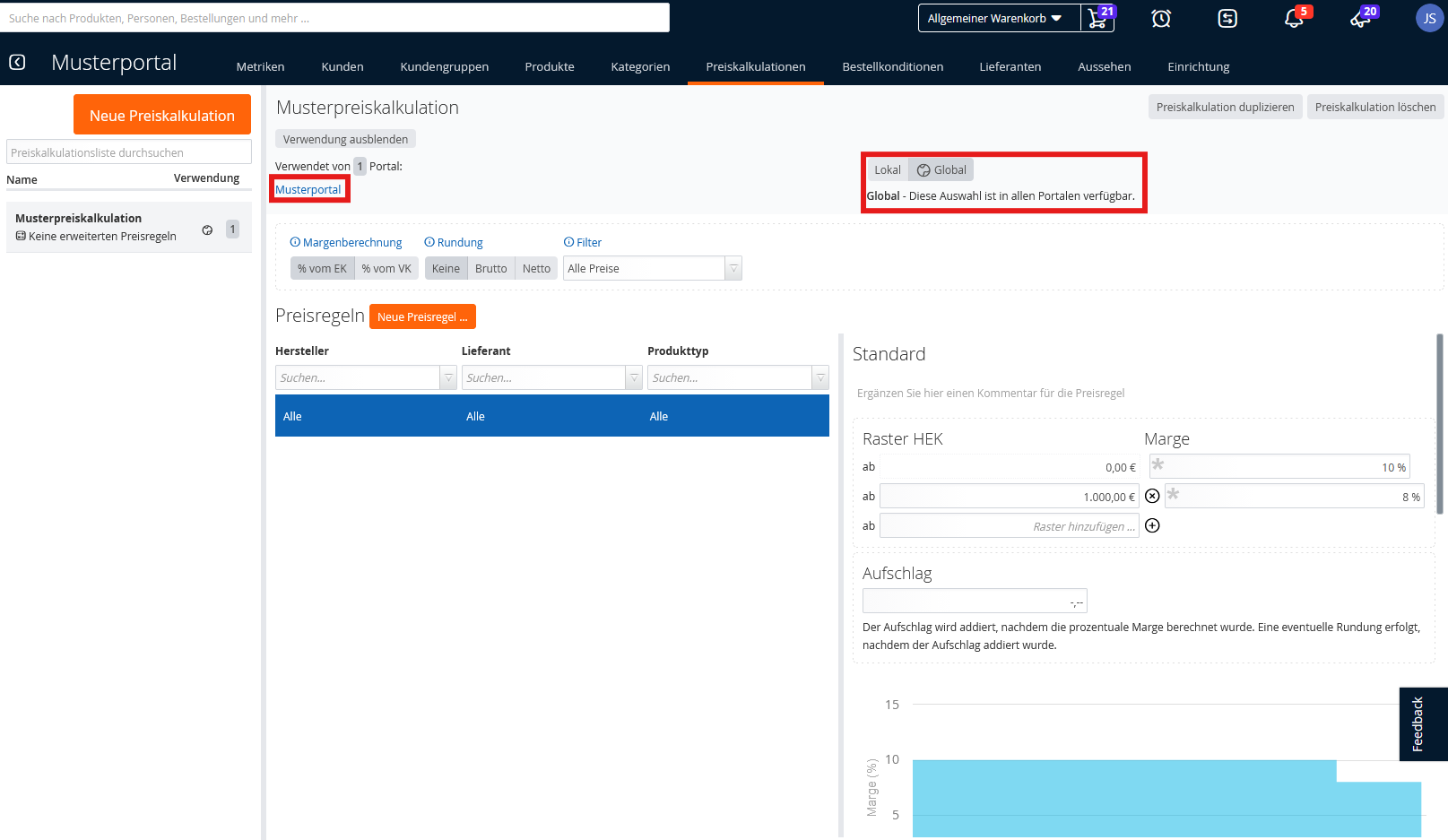Click the Aufschlag input field
Screen dimensions: 1448x840
coord(974,601)
